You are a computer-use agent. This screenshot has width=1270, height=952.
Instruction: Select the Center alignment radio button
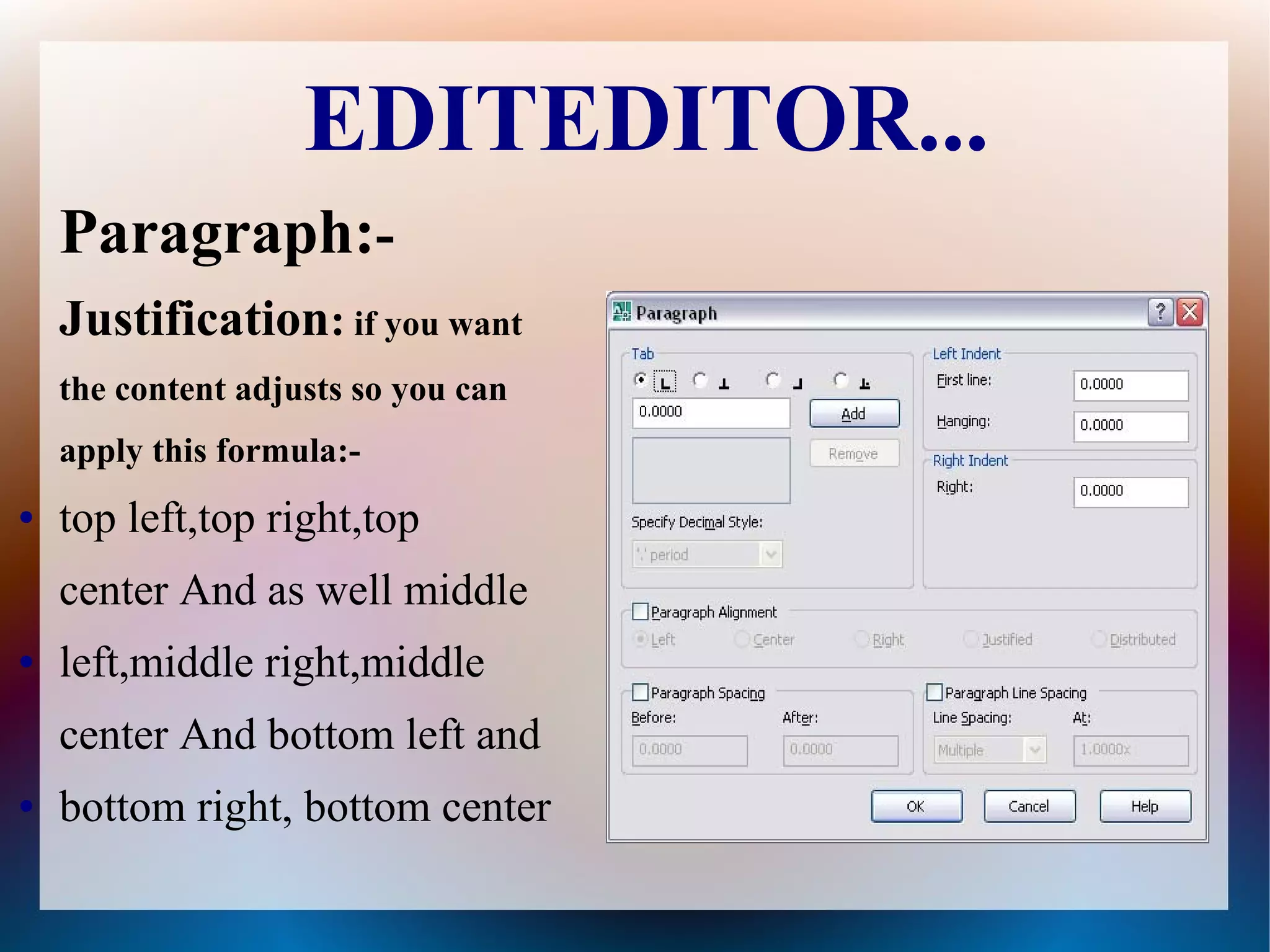(x=742, y=639)
